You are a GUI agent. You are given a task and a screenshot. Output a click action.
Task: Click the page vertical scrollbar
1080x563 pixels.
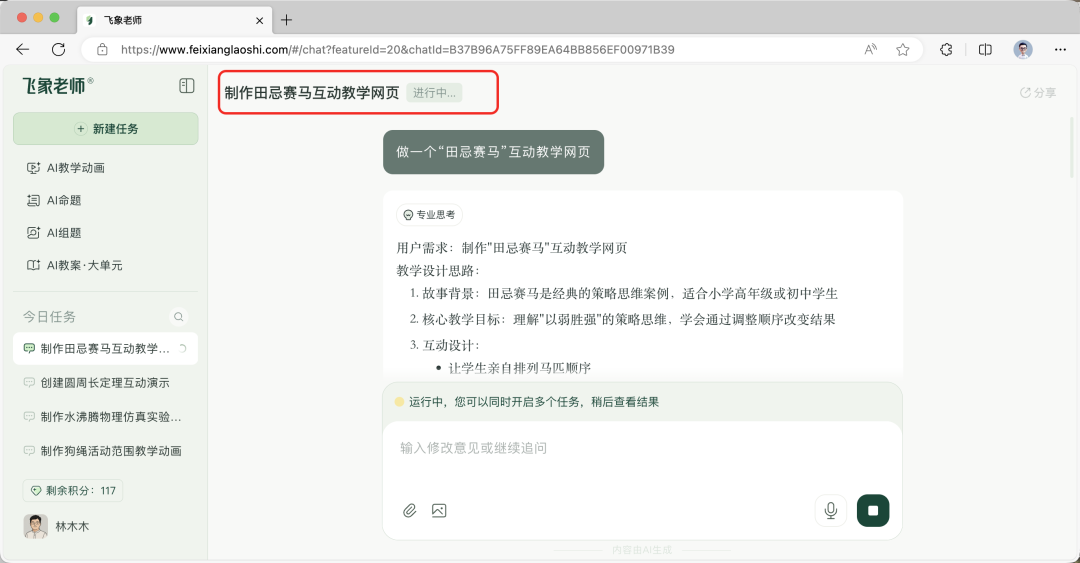(1071, 148)
